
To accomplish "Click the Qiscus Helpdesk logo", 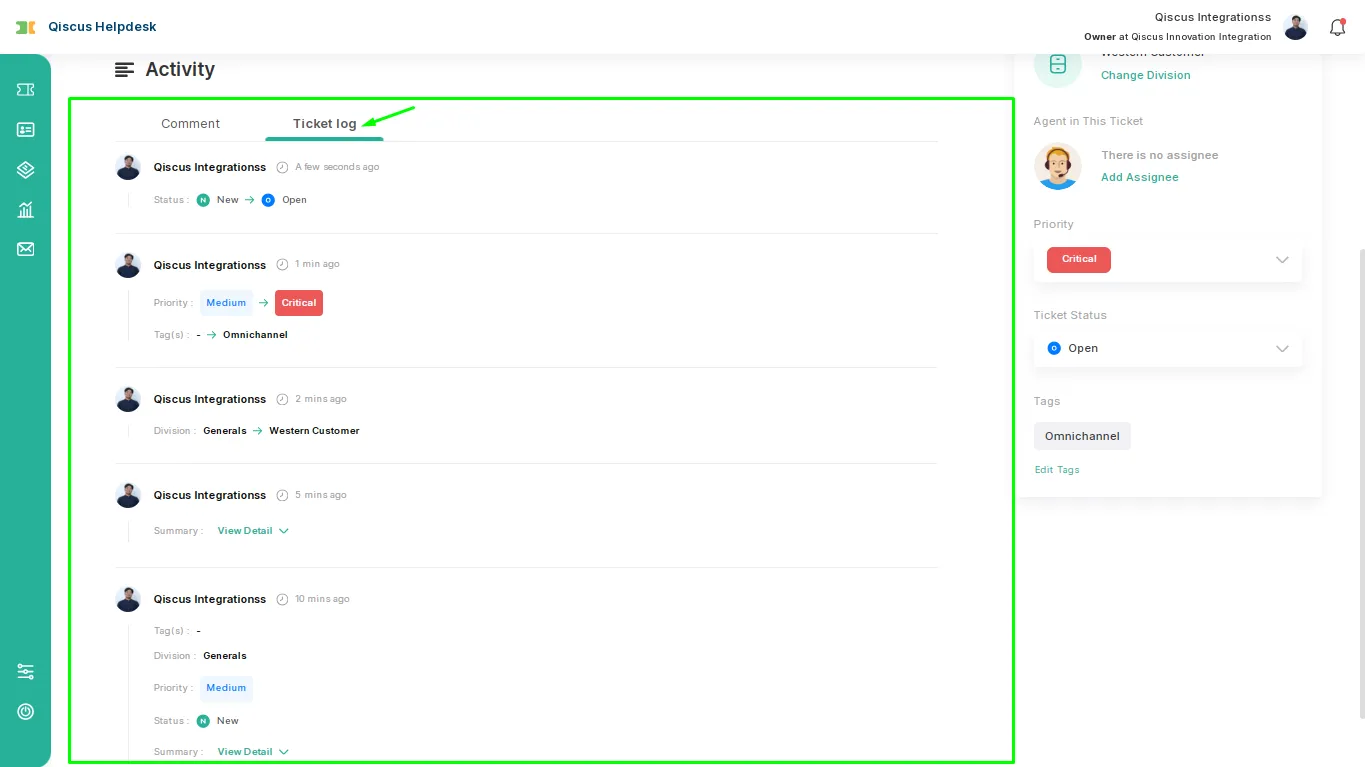I will [x=86, y=27].
